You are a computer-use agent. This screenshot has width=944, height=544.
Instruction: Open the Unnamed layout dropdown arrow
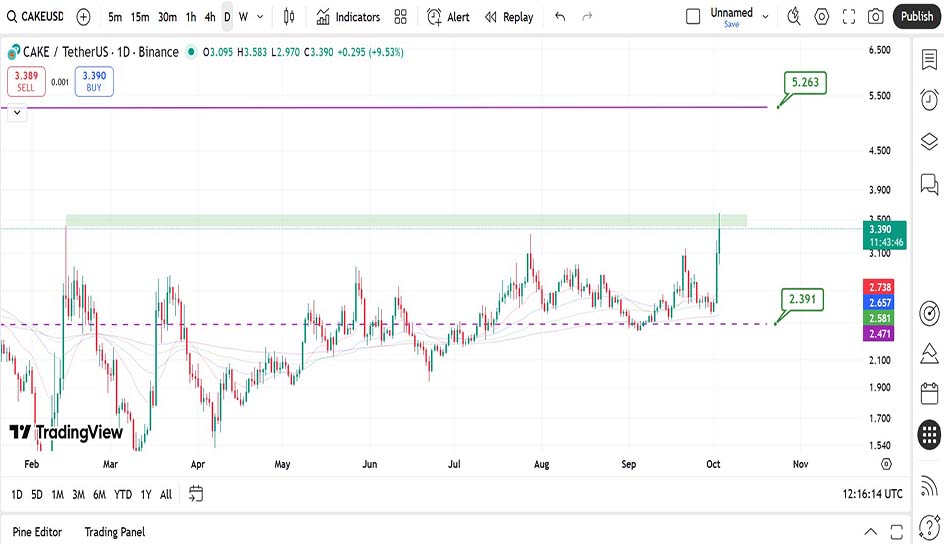767,17
